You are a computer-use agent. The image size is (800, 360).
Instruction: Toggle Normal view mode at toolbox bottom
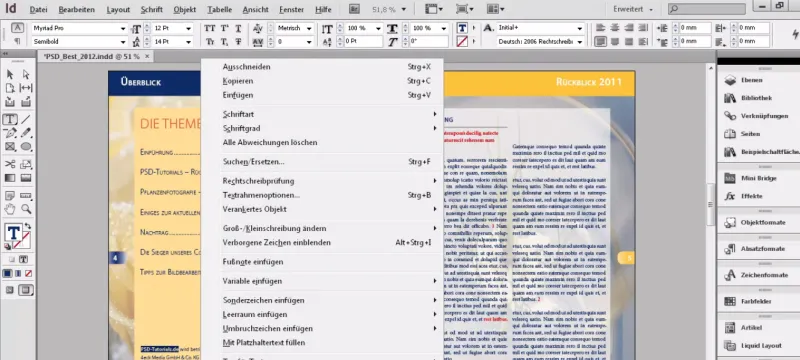tap(10, 290)
